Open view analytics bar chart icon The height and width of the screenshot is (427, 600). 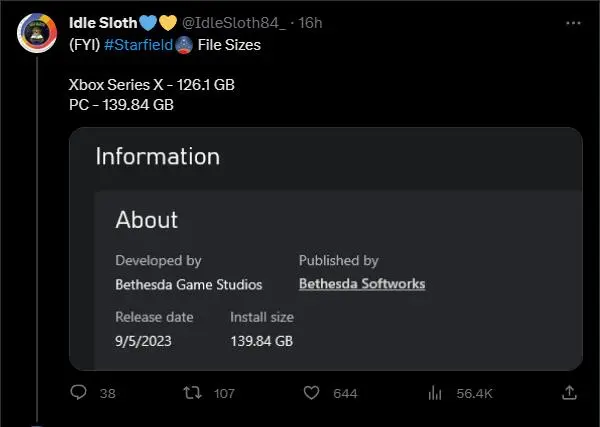(x=436, y=393)
